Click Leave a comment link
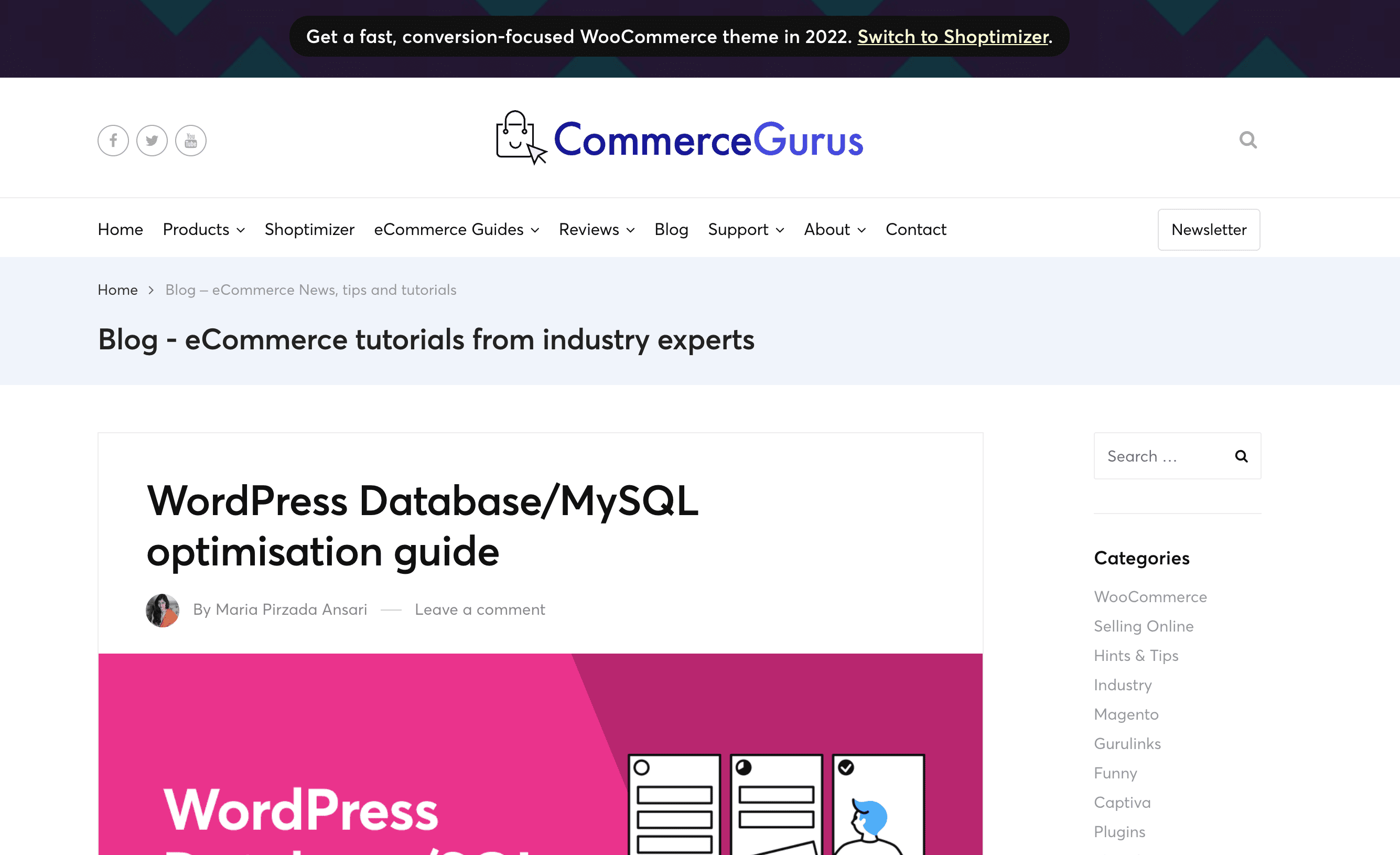This screenshot has height=855, width=1400. (x=480, y=610)
